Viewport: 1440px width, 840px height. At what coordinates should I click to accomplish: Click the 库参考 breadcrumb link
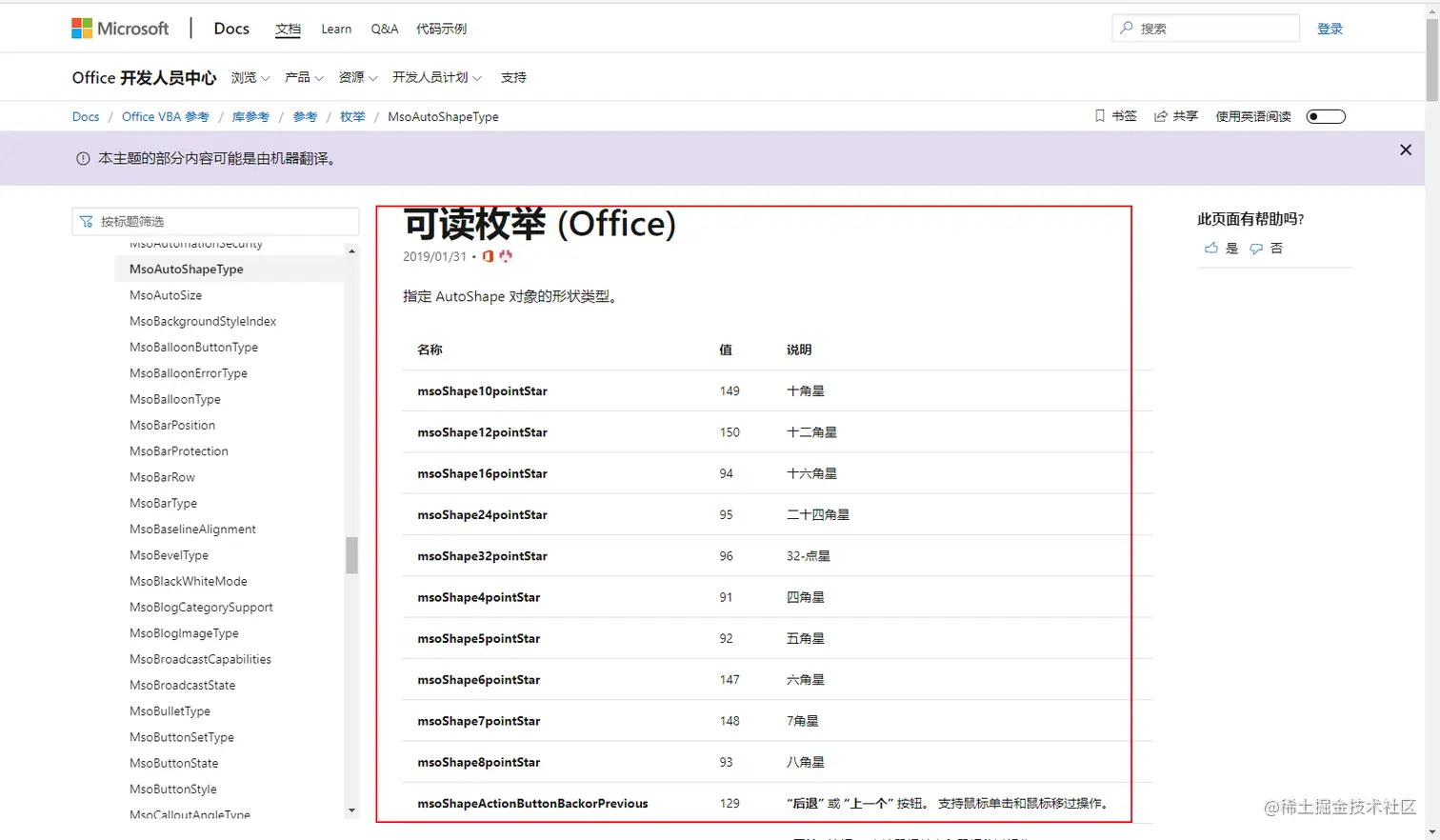click(250, 116)
